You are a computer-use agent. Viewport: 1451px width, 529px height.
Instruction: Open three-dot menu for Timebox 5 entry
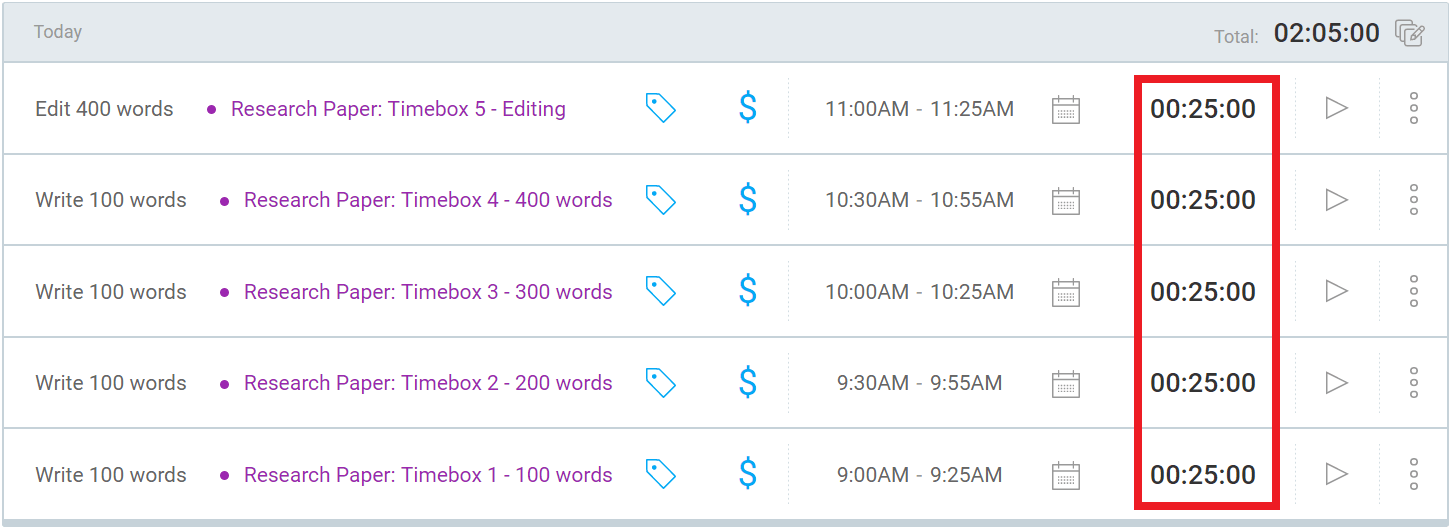(x=1413, y=108)
